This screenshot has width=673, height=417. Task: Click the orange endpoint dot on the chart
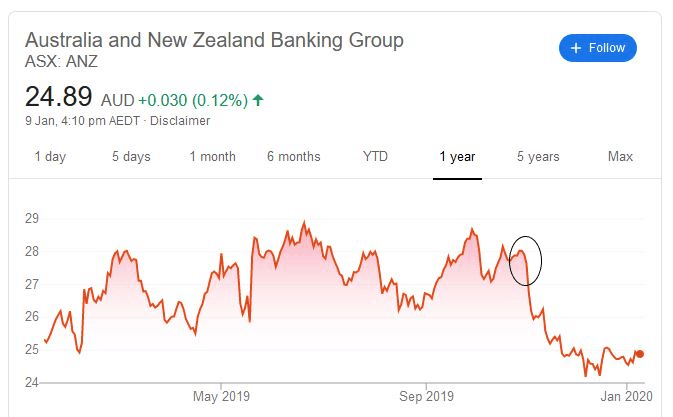(640, 353)
